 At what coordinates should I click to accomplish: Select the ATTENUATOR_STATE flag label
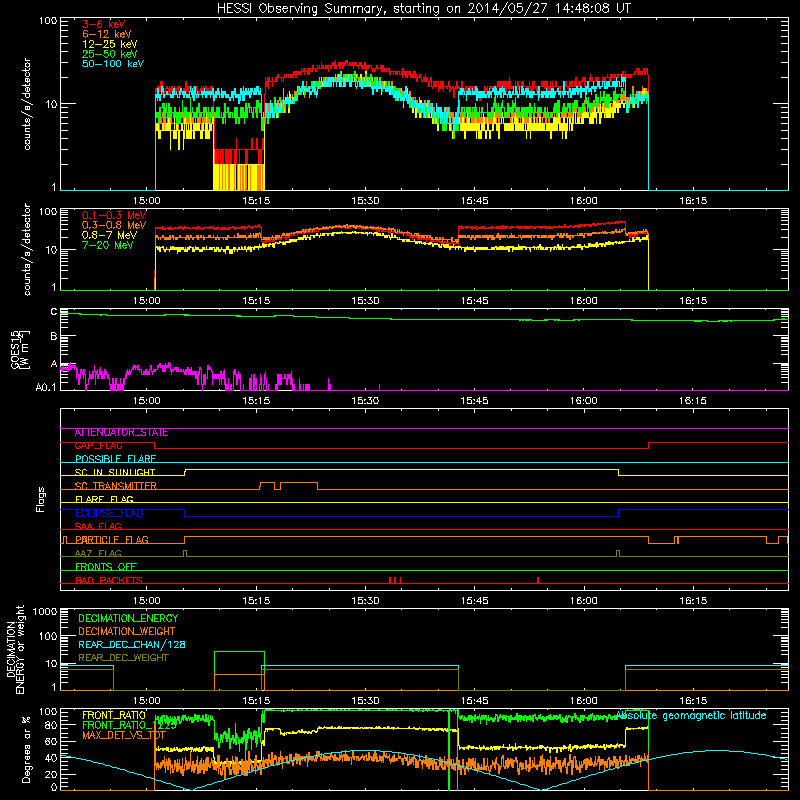(x=121, y=433)
